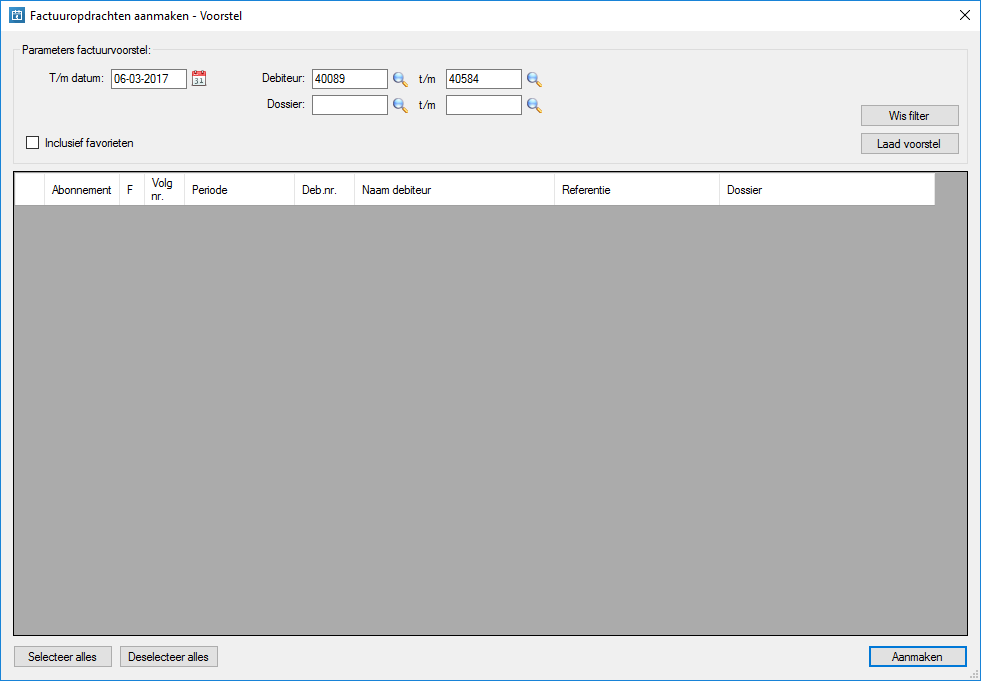Sort by F column header
This screenshot has width=981, height=681.
[x=132, y=190]
